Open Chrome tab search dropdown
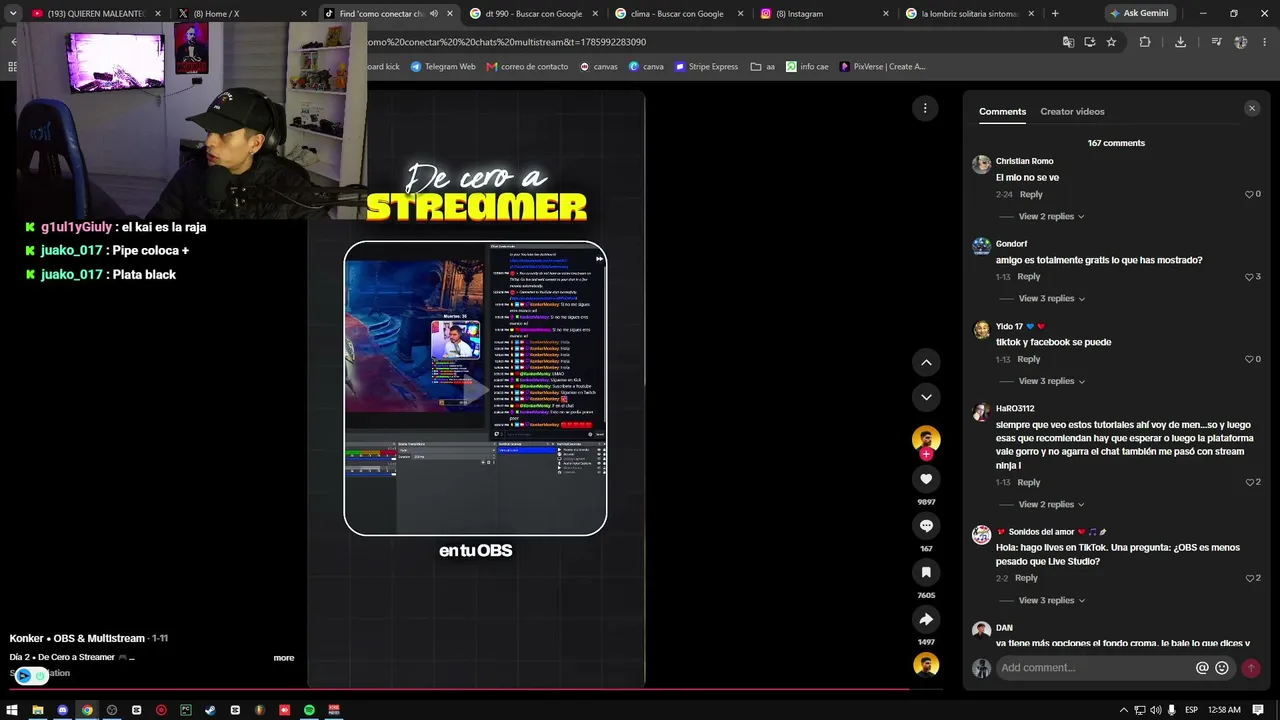The image size is (1280, 720). pyautogui.click(x=12, y=14)
